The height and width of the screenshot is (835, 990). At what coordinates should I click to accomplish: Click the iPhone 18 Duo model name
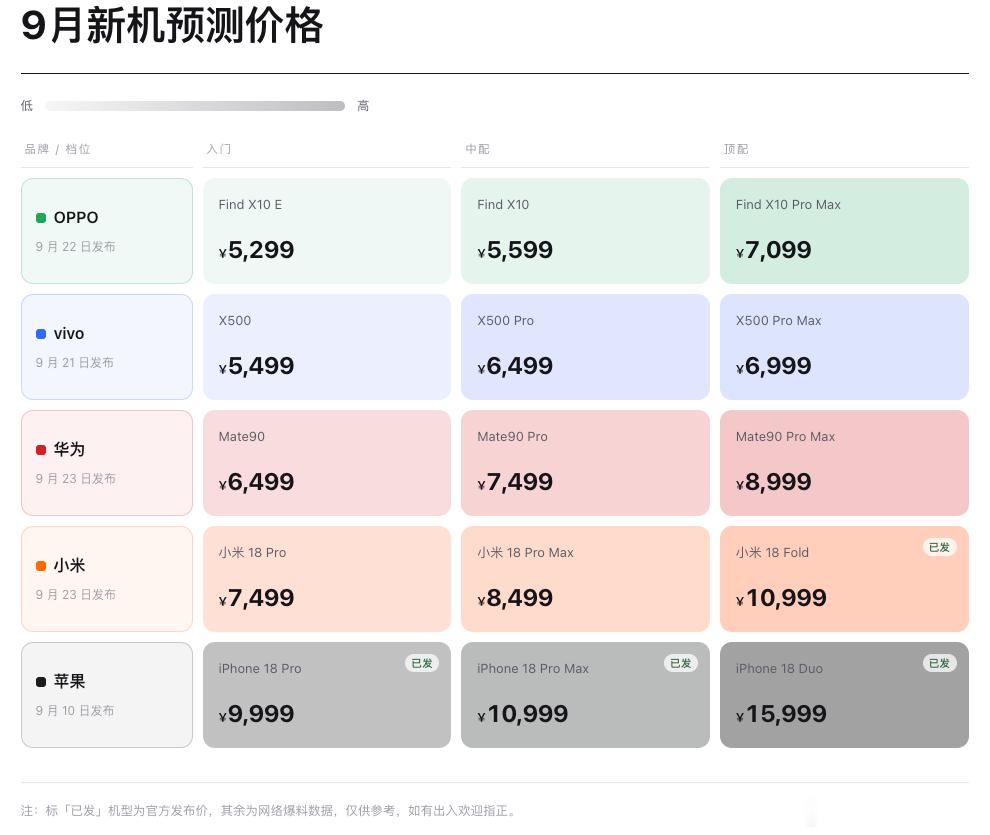(779, 669)
